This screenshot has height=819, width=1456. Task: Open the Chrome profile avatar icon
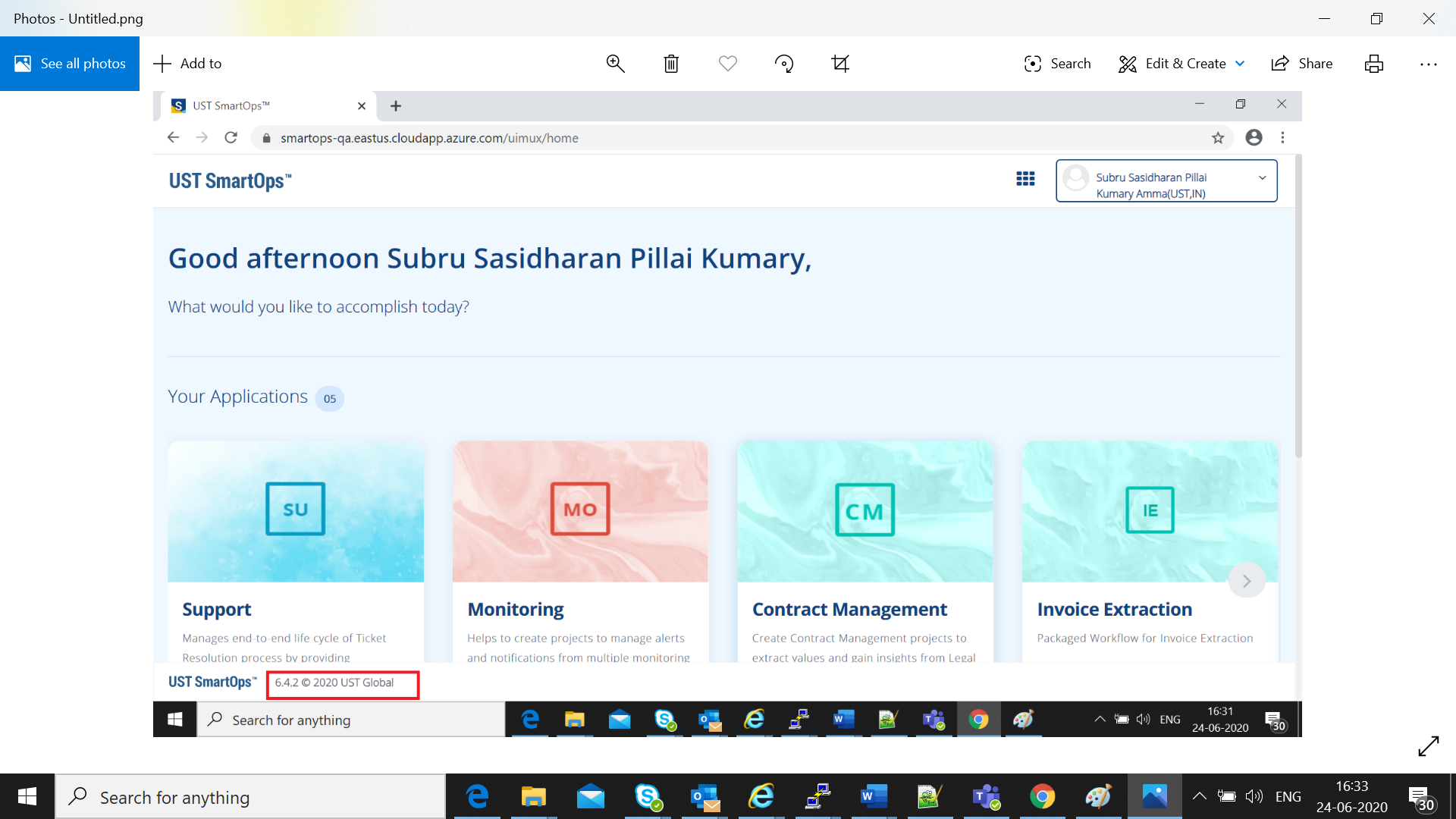(1254, 137)
